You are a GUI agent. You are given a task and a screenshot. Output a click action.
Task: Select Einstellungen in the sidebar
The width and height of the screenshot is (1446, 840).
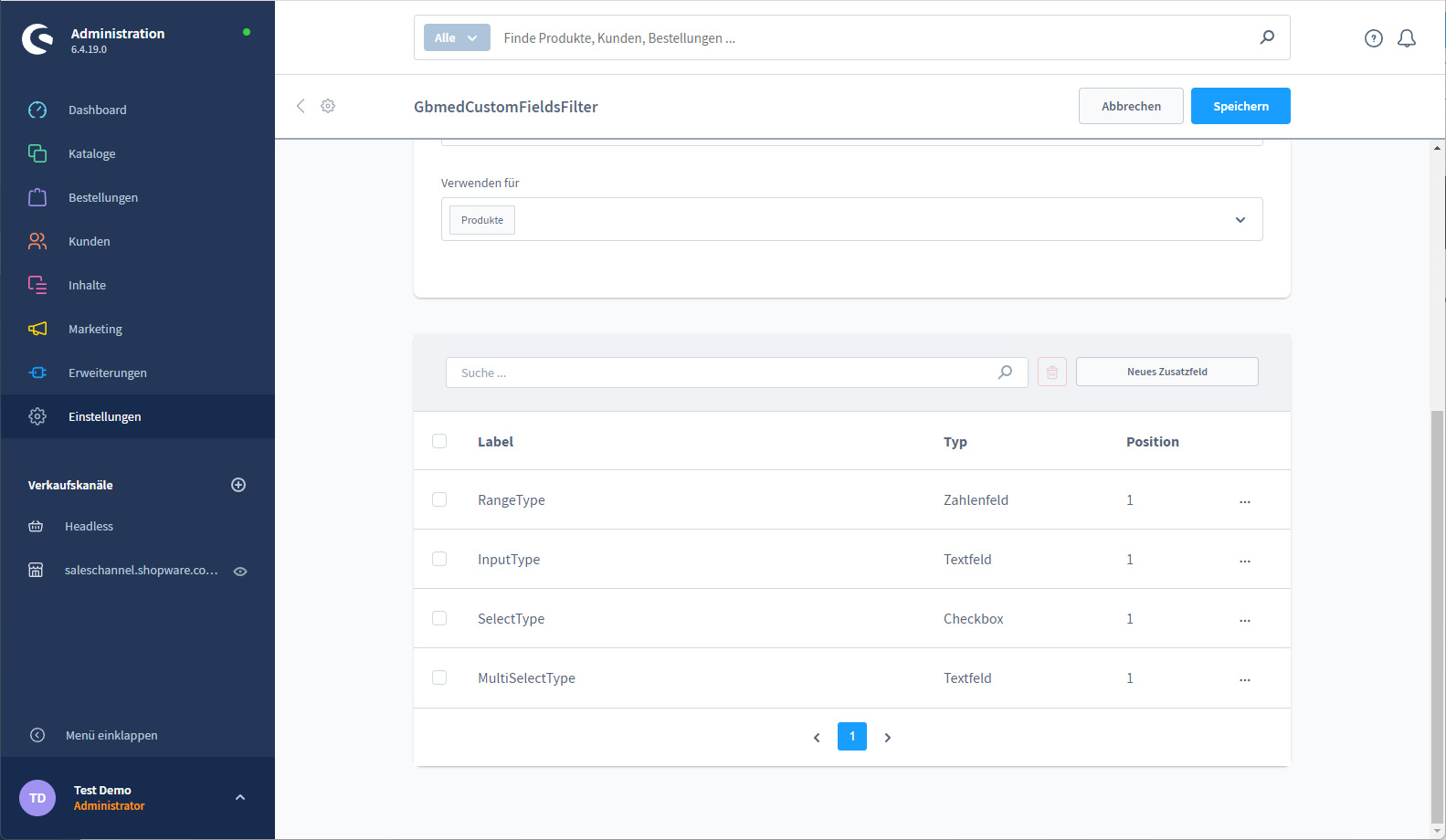[x=137, y=416]
